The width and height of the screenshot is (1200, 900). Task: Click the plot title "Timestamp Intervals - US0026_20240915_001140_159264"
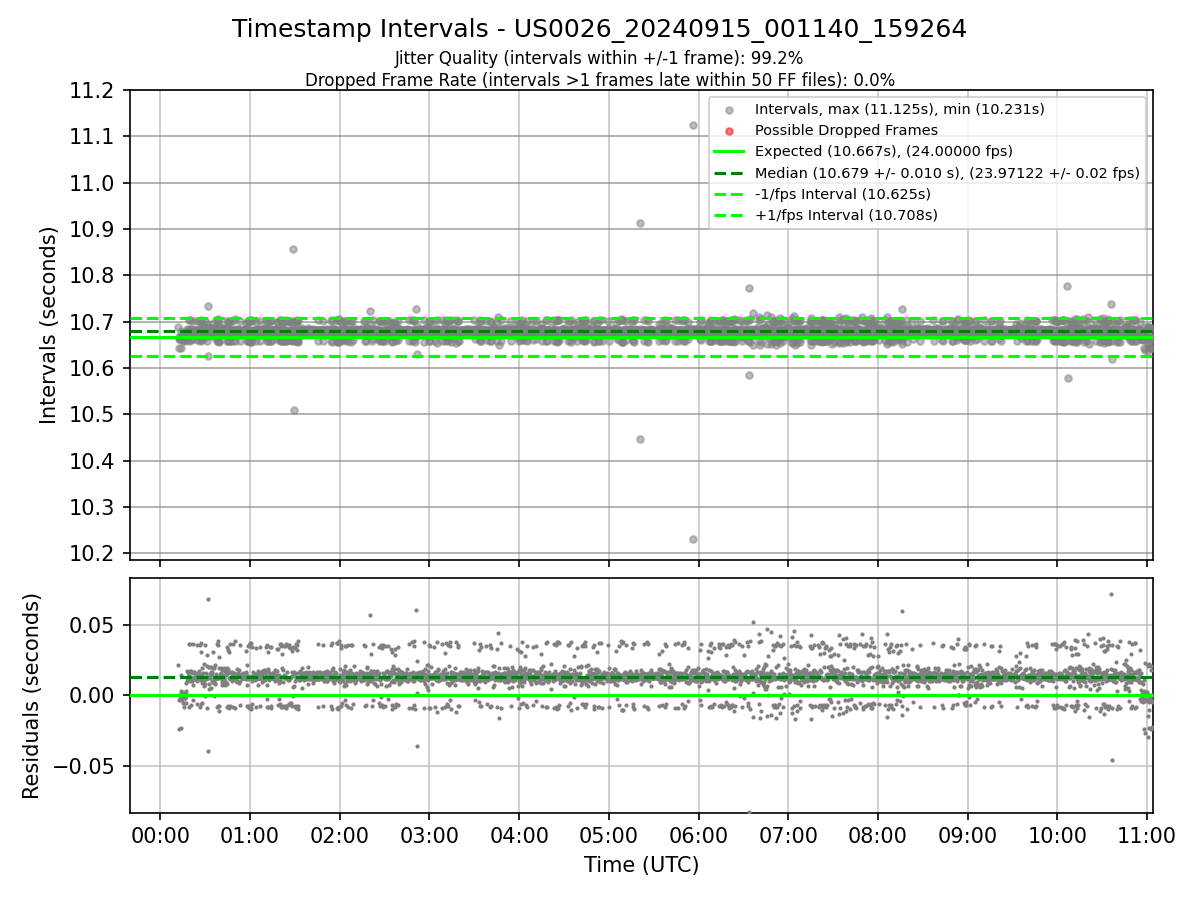599,30
